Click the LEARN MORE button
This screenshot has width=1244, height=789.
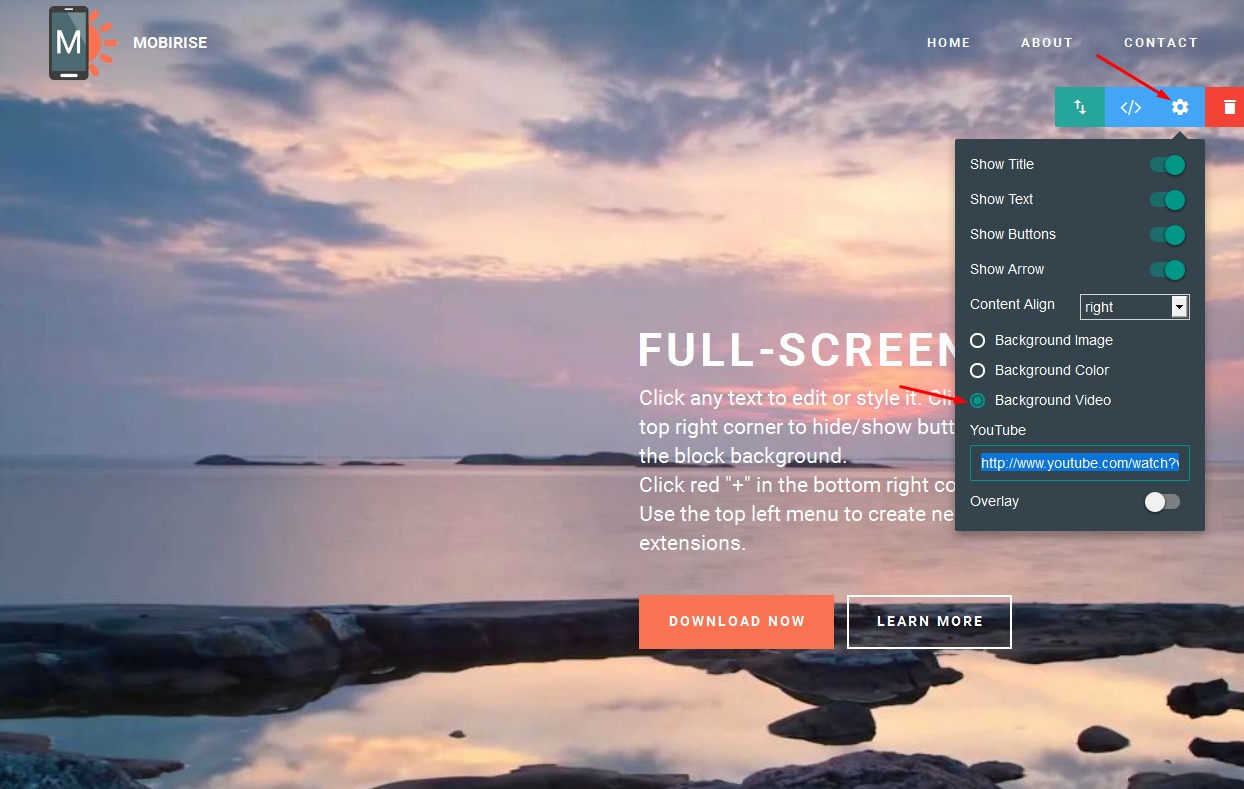(x=929, y=621)
